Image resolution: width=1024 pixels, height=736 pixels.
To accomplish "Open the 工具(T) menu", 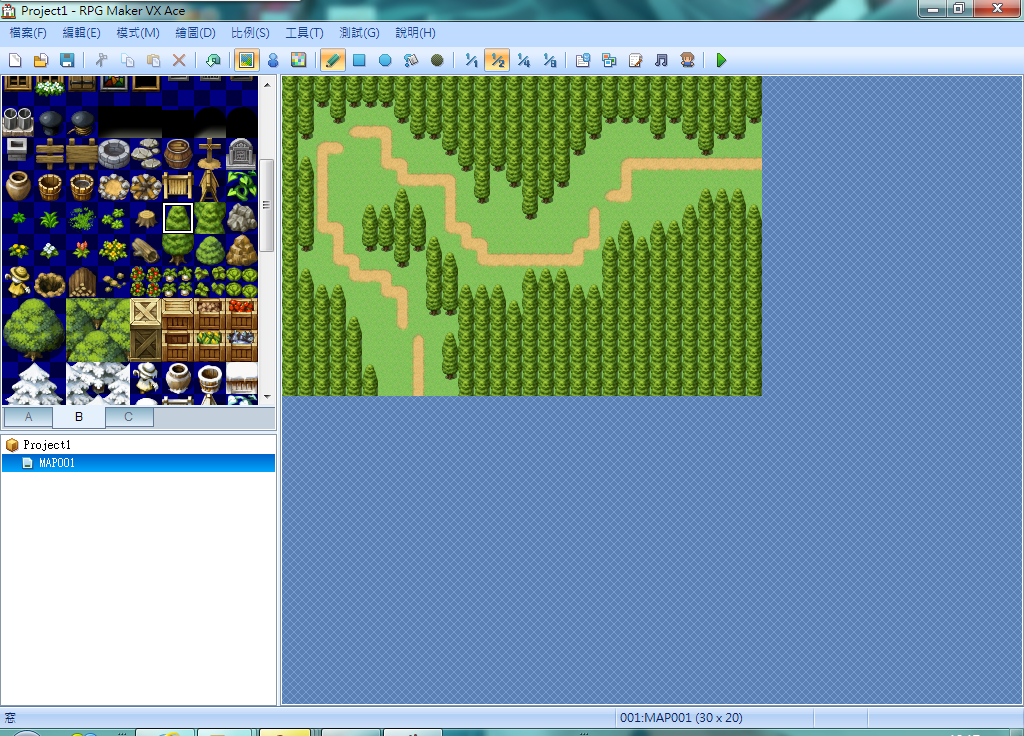I will coord(304,33).
